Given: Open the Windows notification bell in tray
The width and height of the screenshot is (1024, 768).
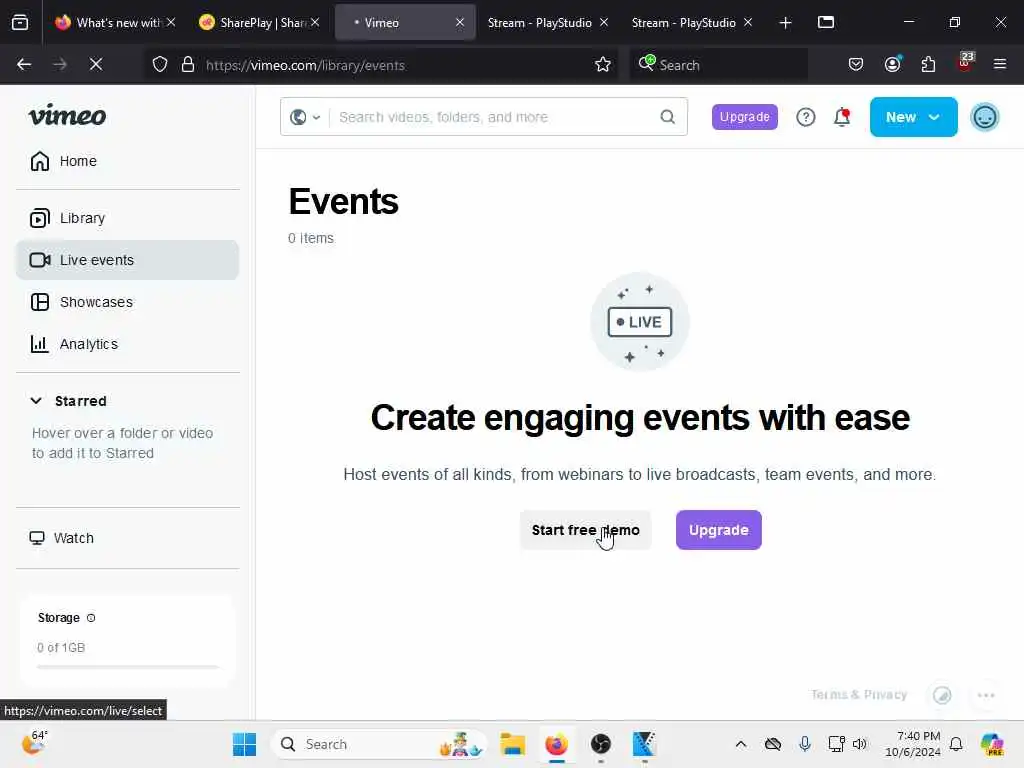Looking at the screenshot, I should click(956, 744).
